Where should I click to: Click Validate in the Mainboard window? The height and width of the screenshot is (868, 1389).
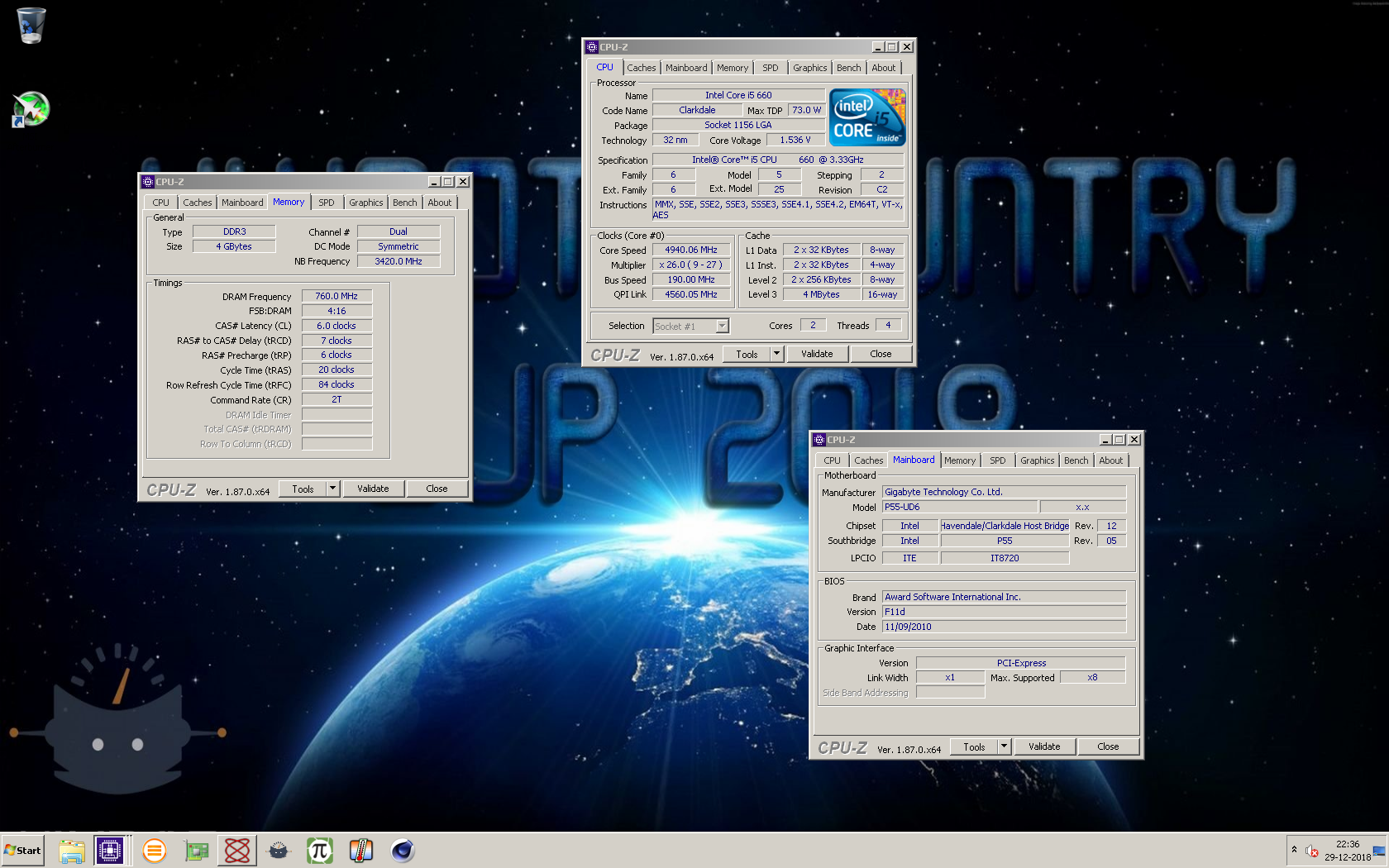1044,746
